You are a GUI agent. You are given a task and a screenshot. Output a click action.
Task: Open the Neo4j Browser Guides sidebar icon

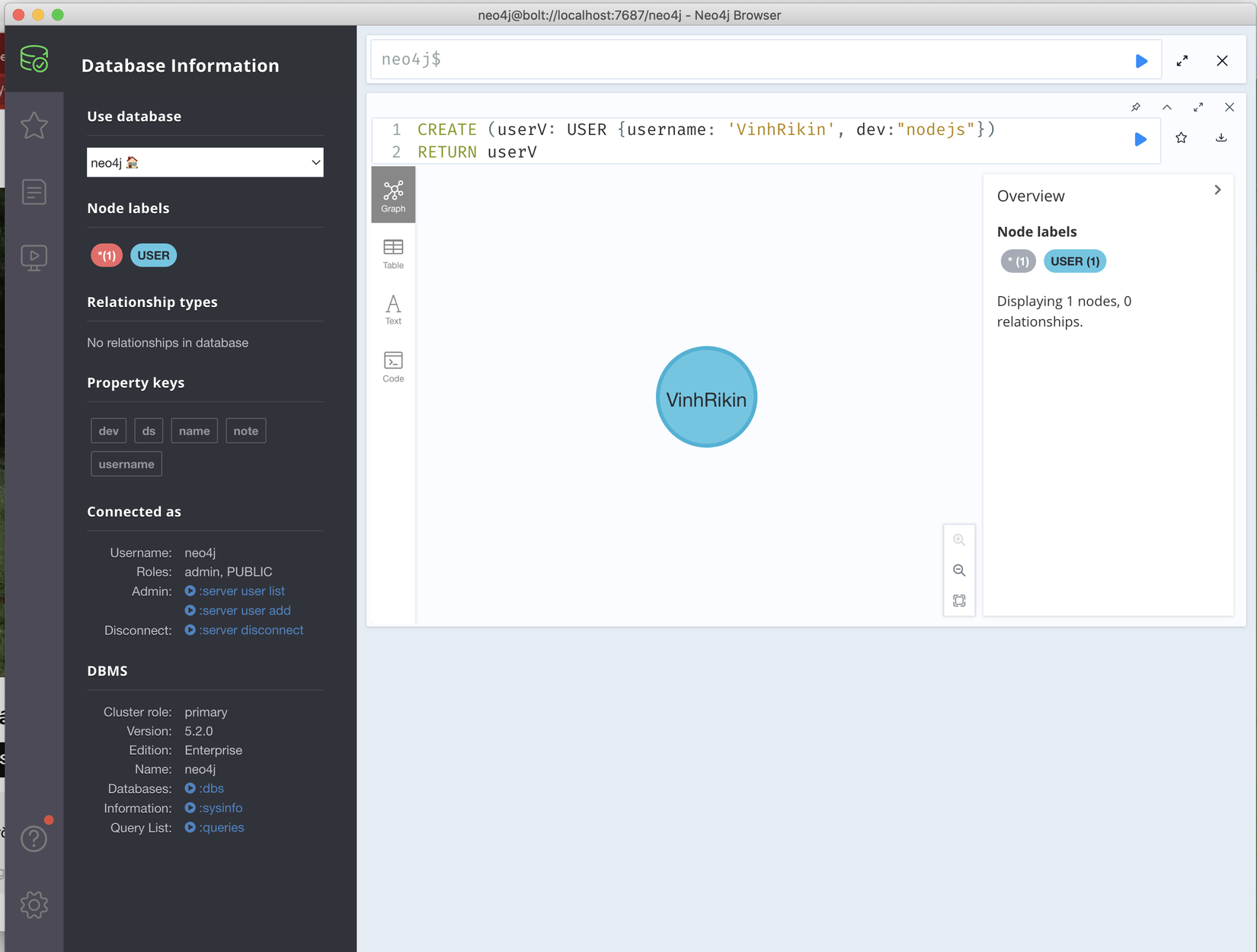click(34, 257)
